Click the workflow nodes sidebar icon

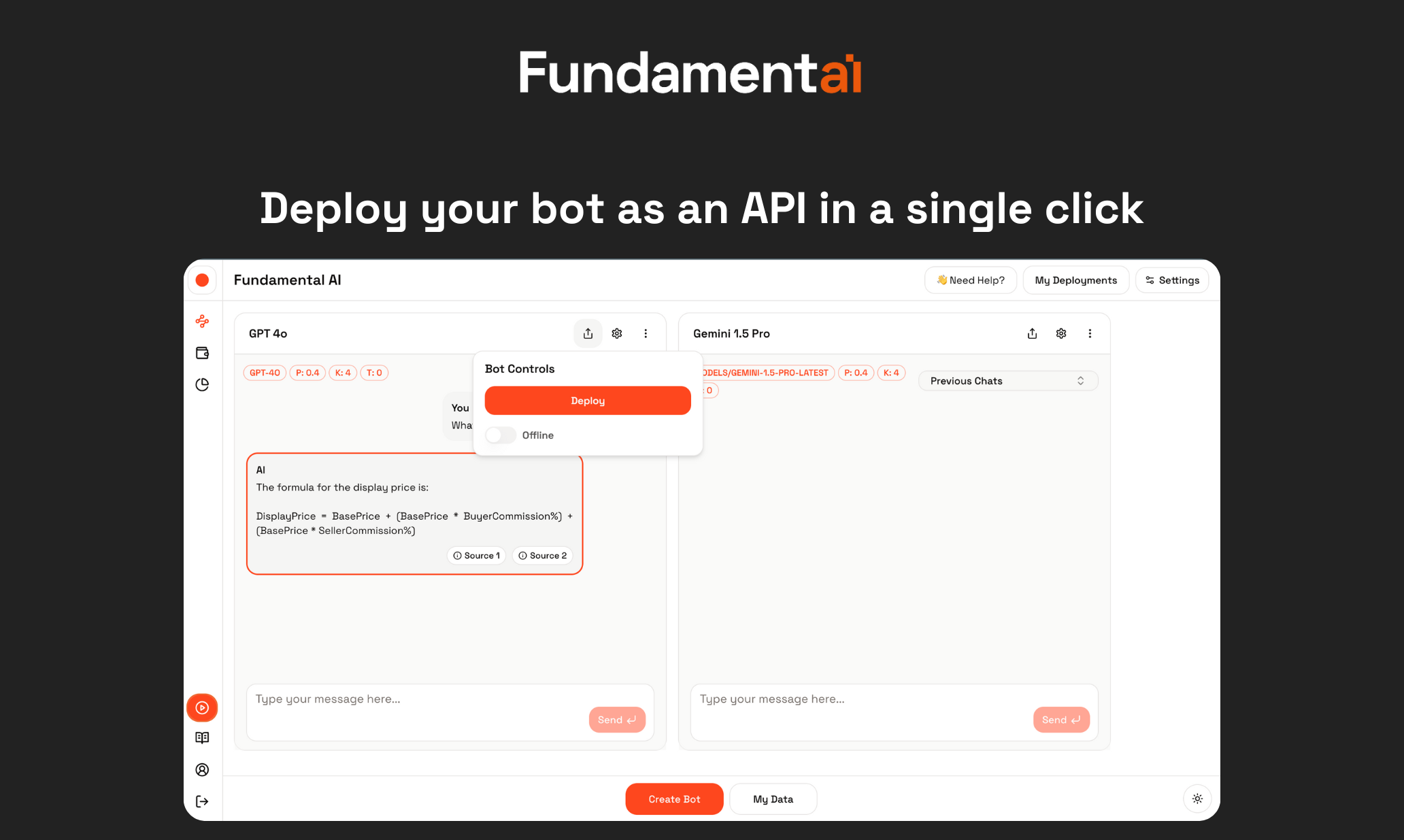pos(202,321)
